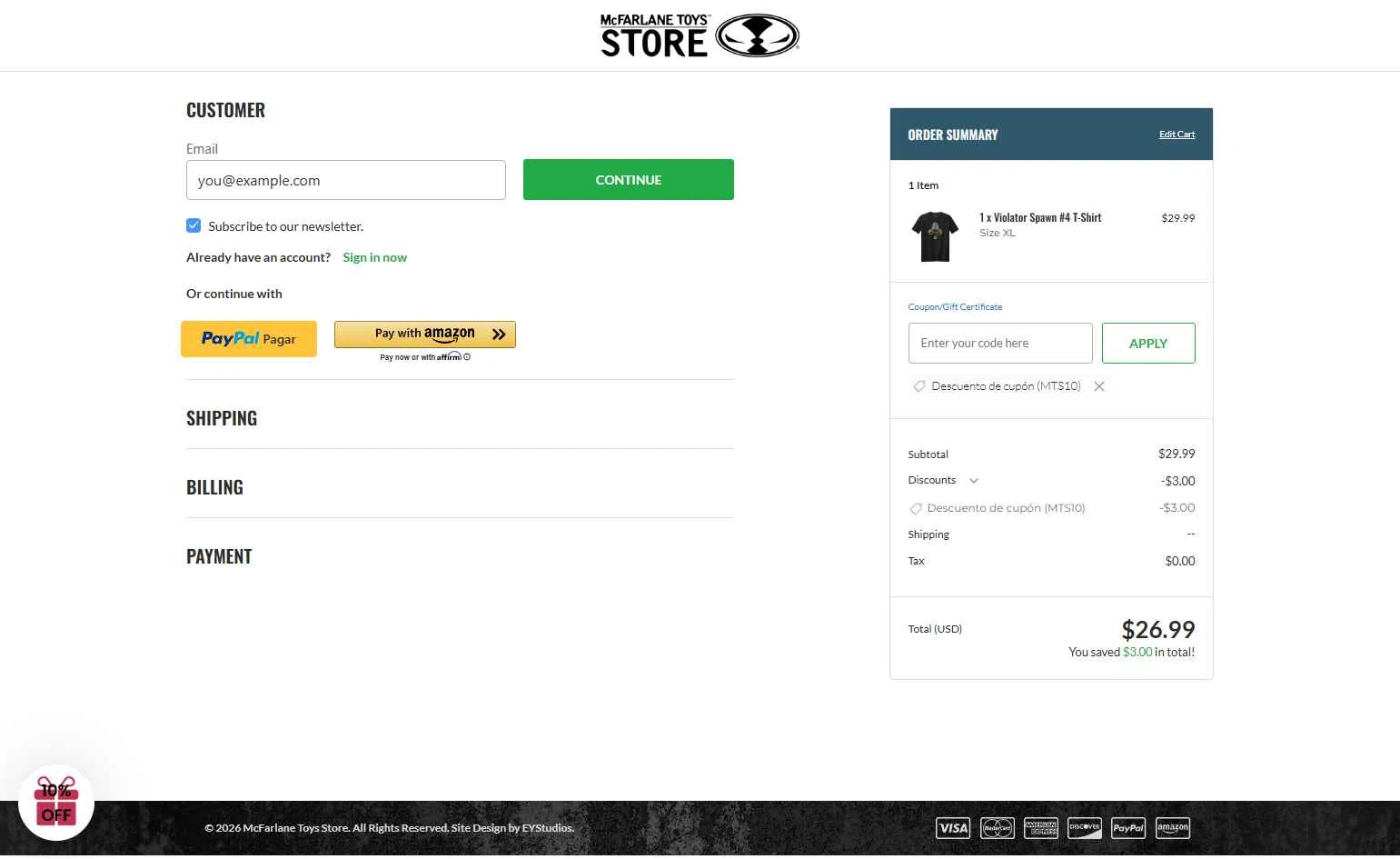Select the Billing section heading
This screenshot has width=1400, height=859.
point(214,487)
